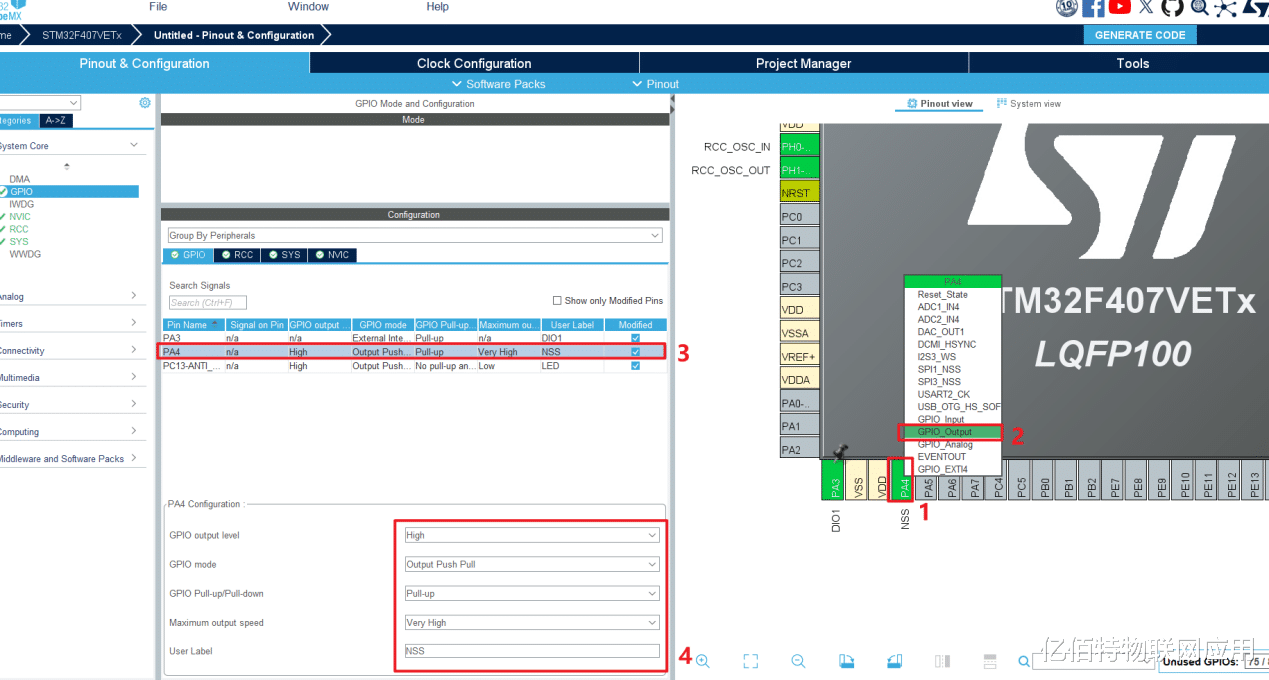The width and height of the screenshot is (1269, 680).
Task: Open the Facebook icon link
Action: [x=1094, y=8]
